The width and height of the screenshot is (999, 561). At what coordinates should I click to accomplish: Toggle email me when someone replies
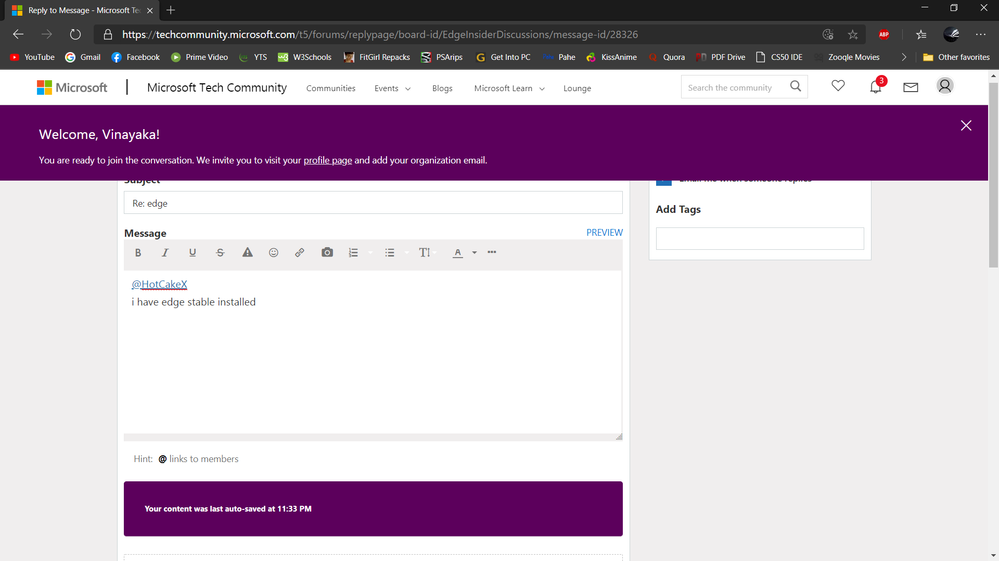[x=663, y=181]
